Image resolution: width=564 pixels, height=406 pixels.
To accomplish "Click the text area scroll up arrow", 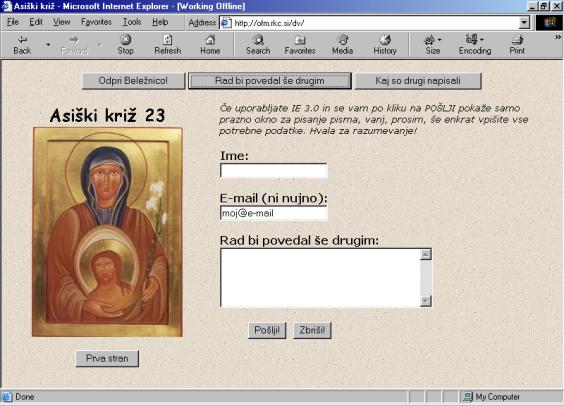I will [x=426, y=254].
